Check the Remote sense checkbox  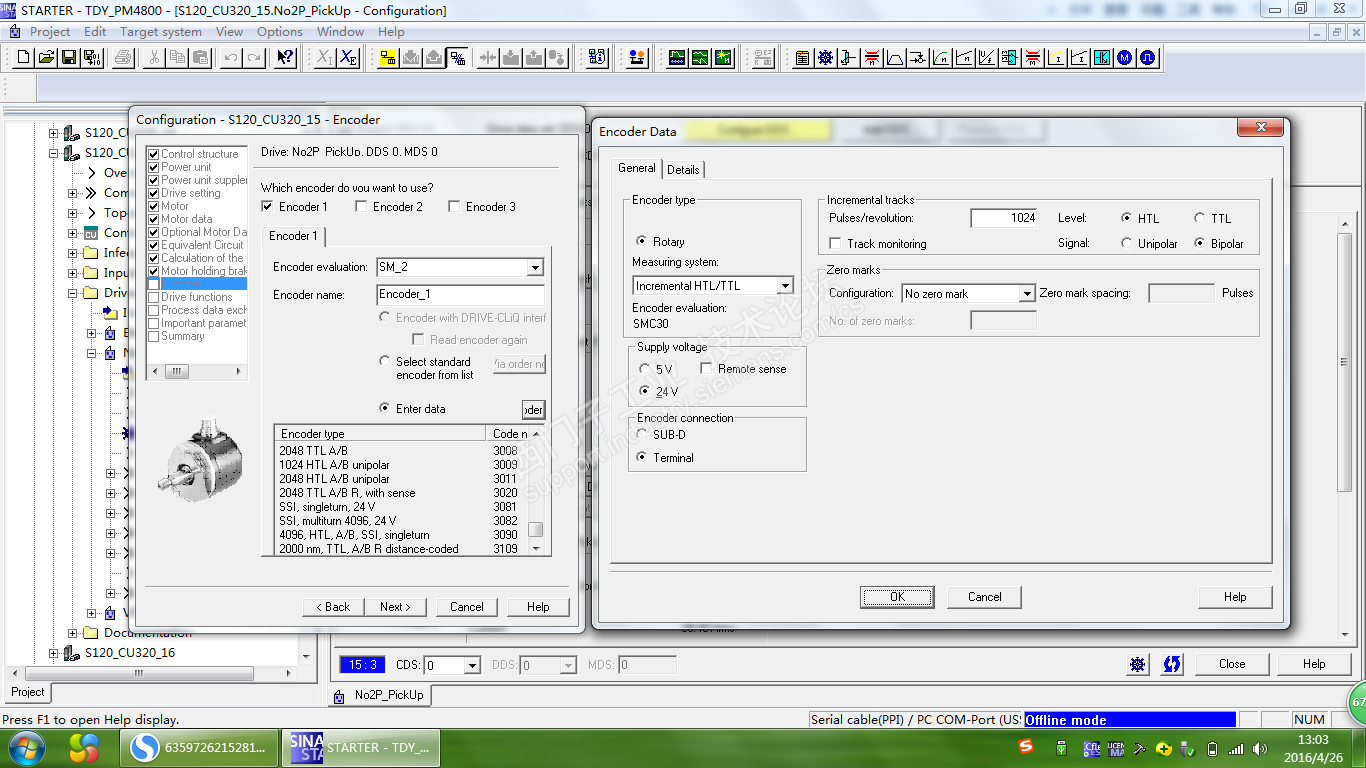pyautogui.click(x=707, y=369)
